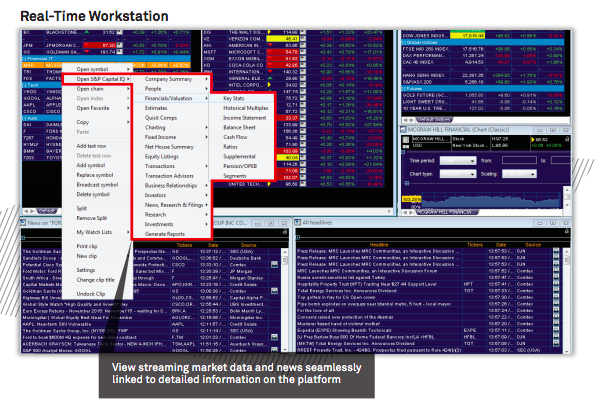Collapse the 'Futures' group header
Screen dimensions: 600x418
[x=404, y=88]
